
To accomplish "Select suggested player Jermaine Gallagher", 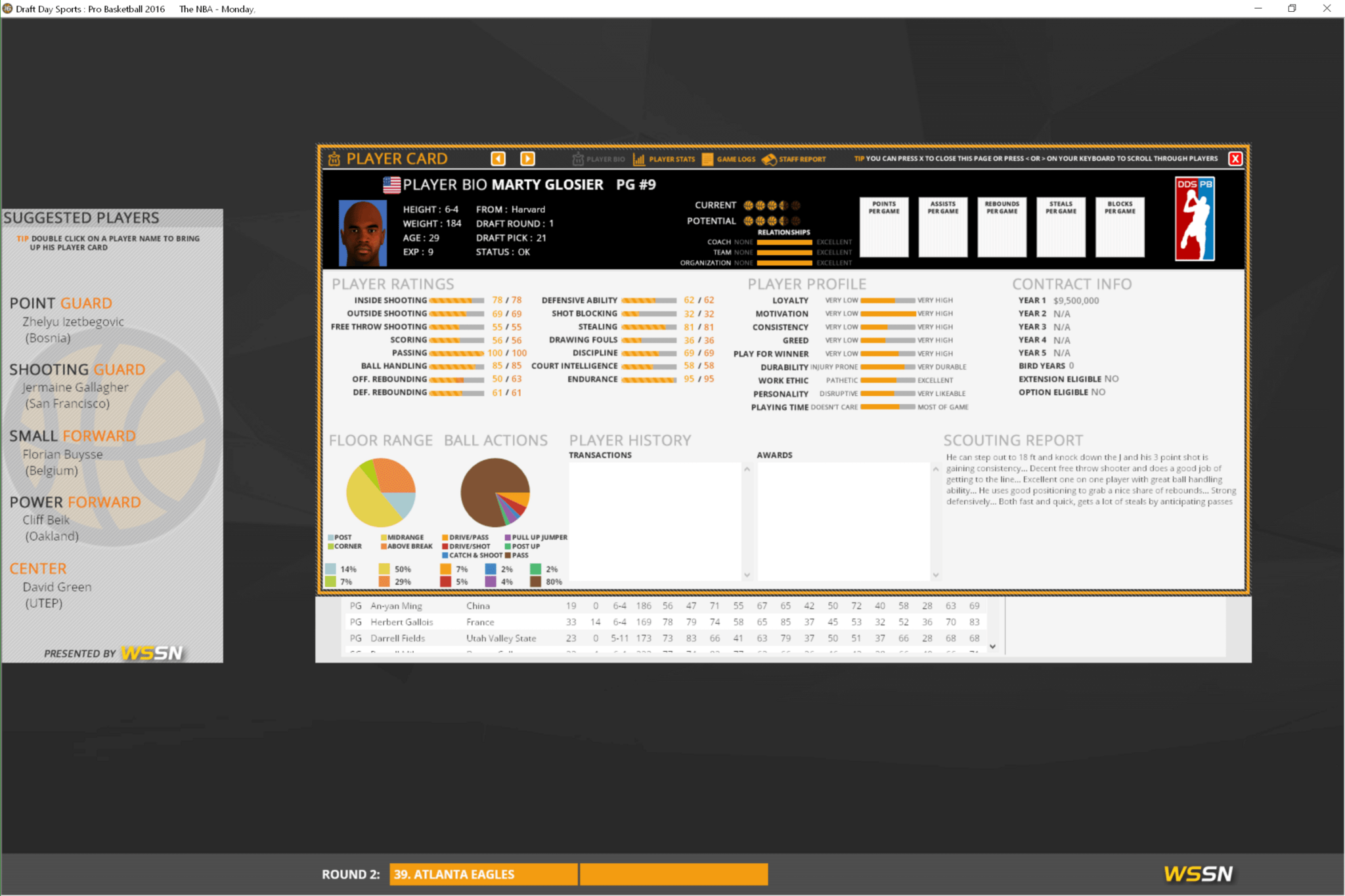I will pyautogui.click(x=76, y=395).
